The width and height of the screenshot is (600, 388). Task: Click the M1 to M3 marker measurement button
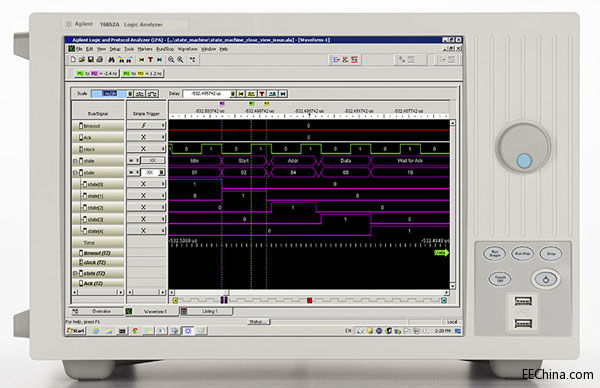pyautogui.click(x=142, y=73)
